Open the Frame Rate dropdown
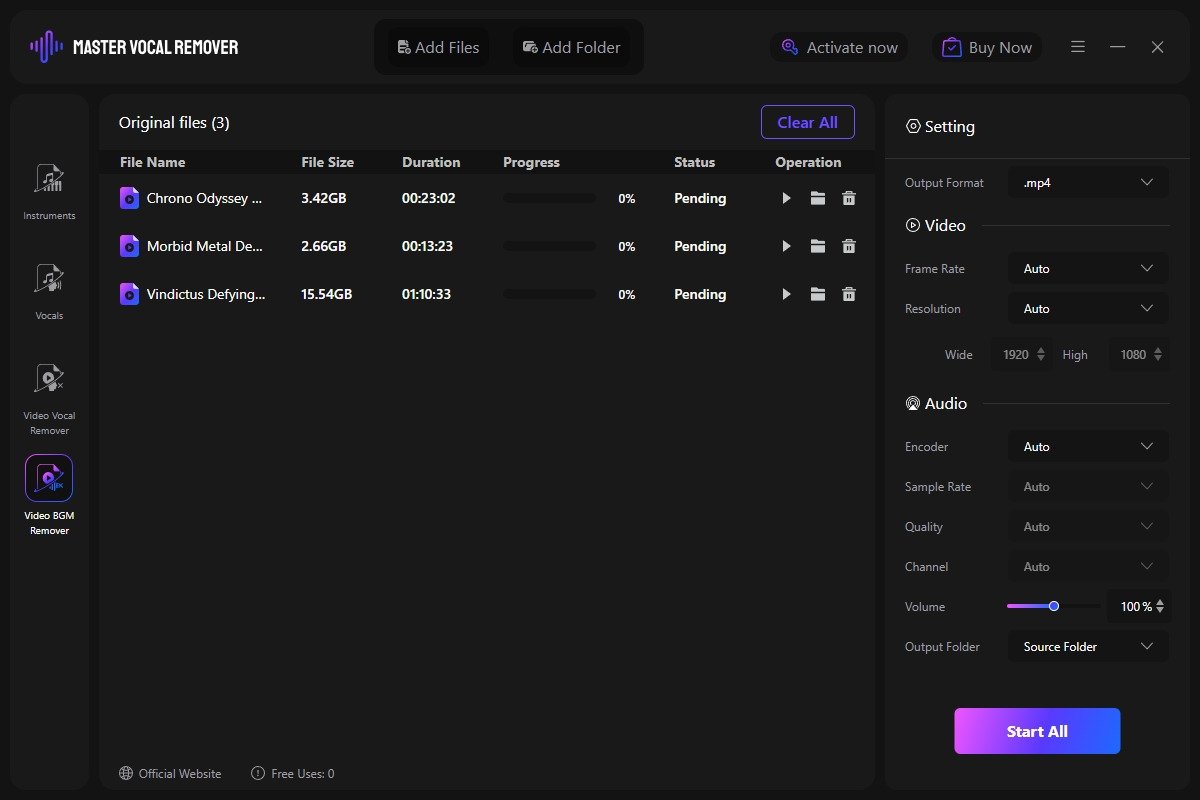Screen dimensions: 1200x800 tap(1088, 269)
